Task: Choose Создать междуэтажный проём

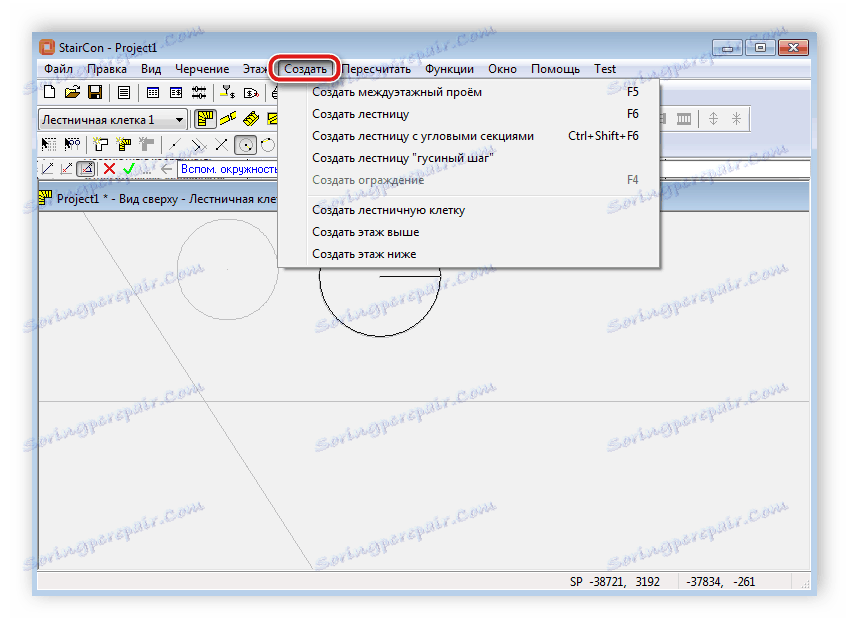Action: pyautogui.click(x=469, y=92)
